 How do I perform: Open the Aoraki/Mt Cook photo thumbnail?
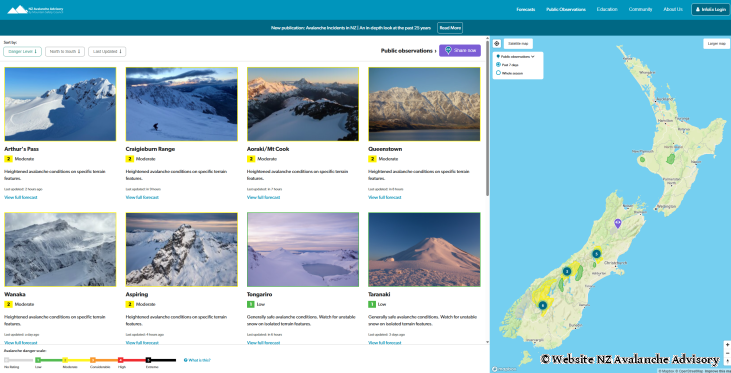click(303, 104)
